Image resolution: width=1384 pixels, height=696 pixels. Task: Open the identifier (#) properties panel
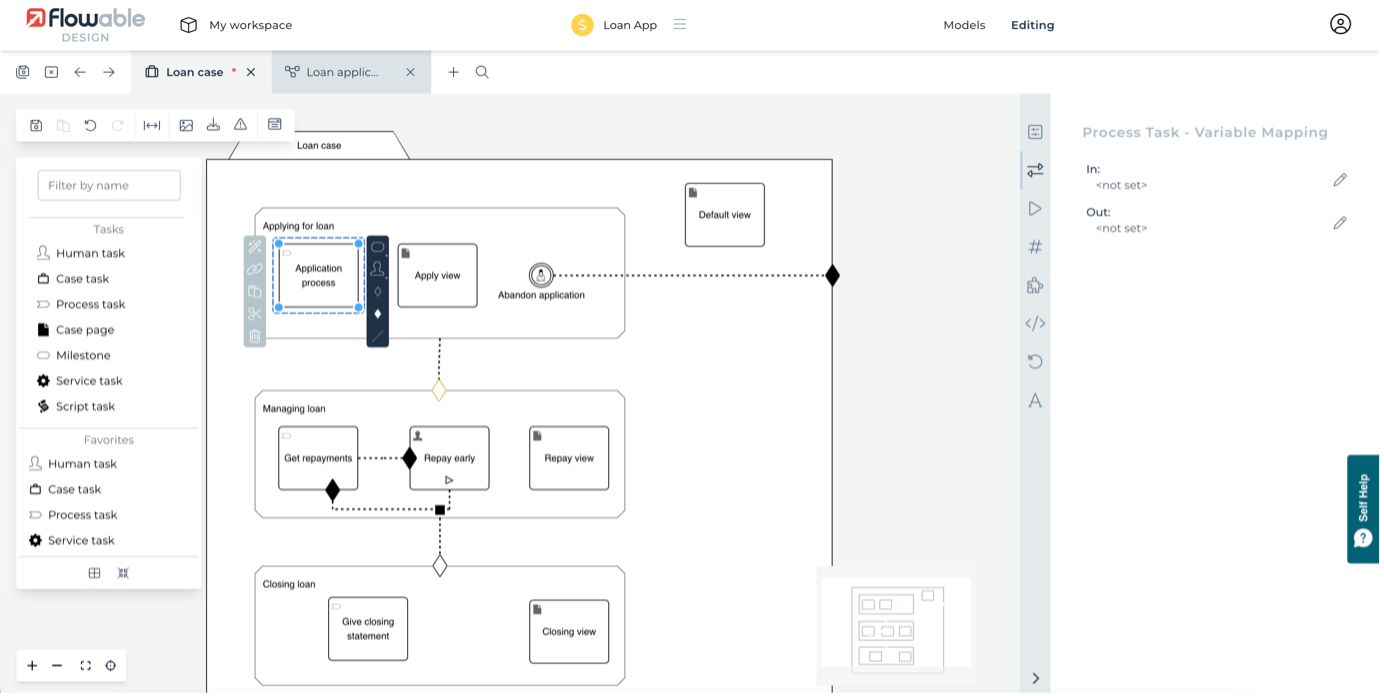[1035, 246]
